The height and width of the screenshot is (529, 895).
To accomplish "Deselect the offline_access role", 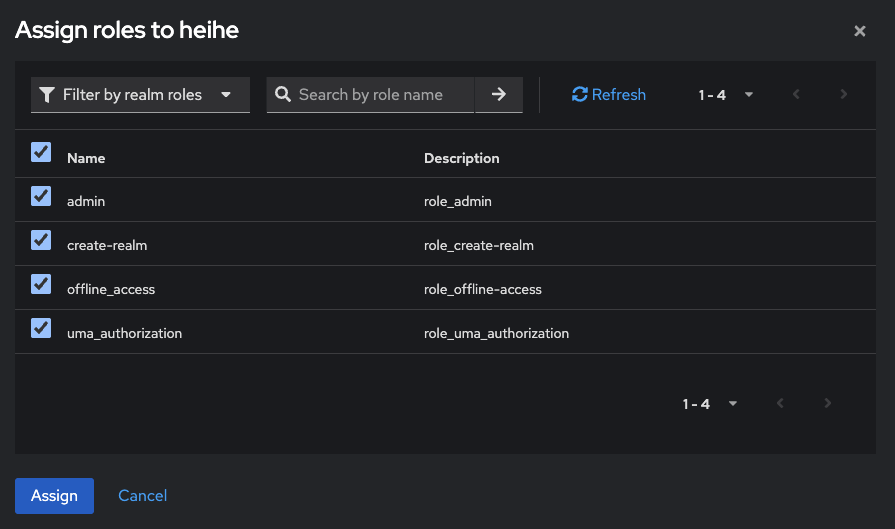I will pos(41,284).
